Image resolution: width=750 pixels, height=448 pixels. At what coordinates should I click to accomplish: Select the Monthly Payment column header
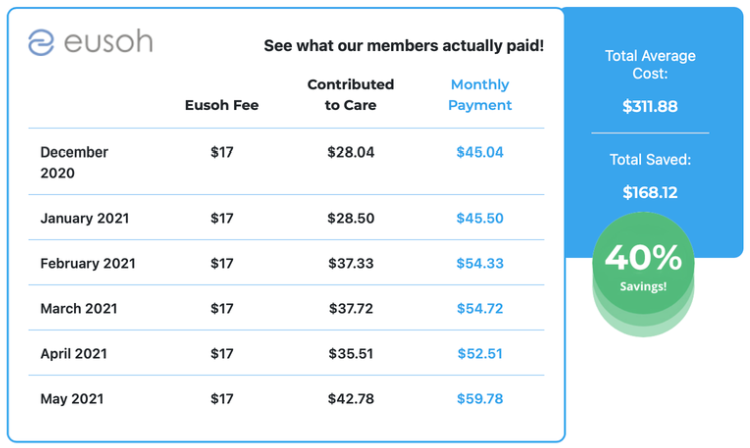[480, 95]
